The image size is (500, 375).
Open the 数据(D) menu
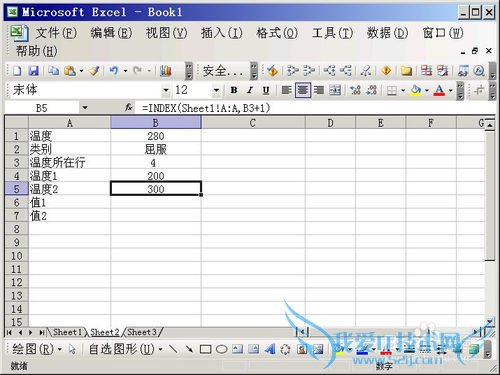coord(387,33)
